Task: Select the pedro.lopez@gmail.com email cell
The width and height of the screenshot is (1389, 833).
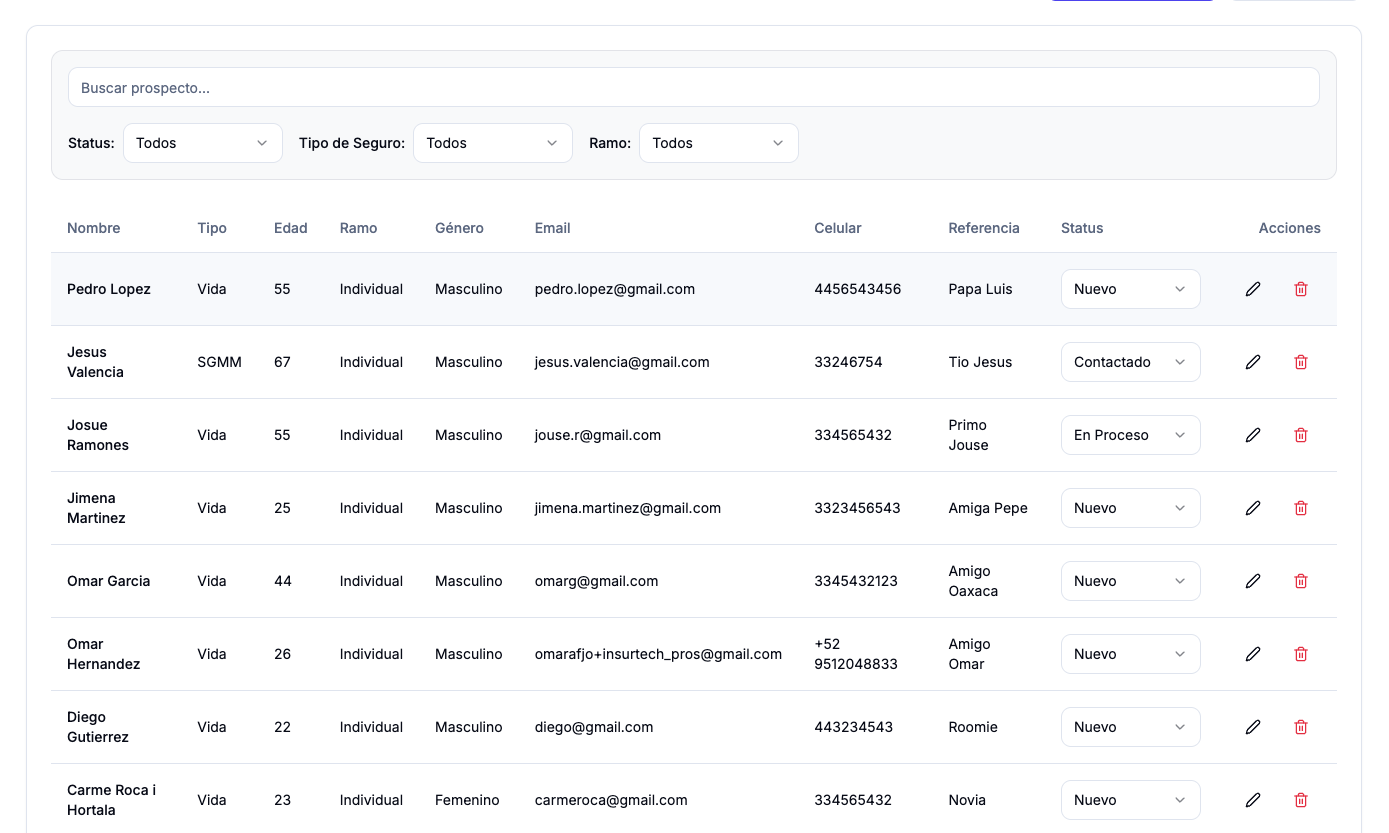Action: [x=614, y=289]
